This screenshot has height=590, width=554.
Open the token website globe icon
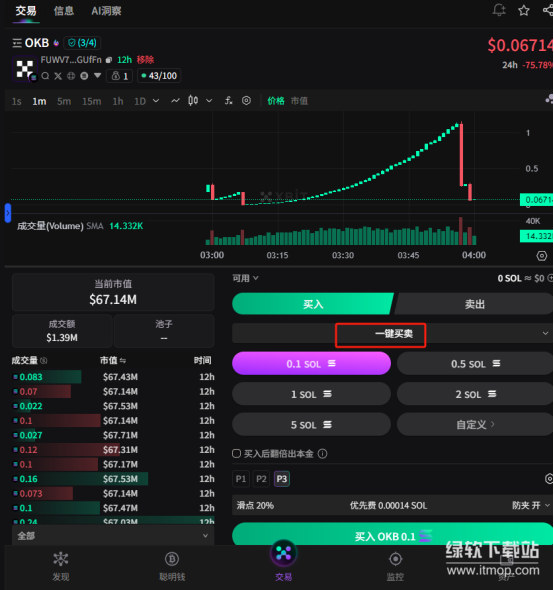[71, 76]
